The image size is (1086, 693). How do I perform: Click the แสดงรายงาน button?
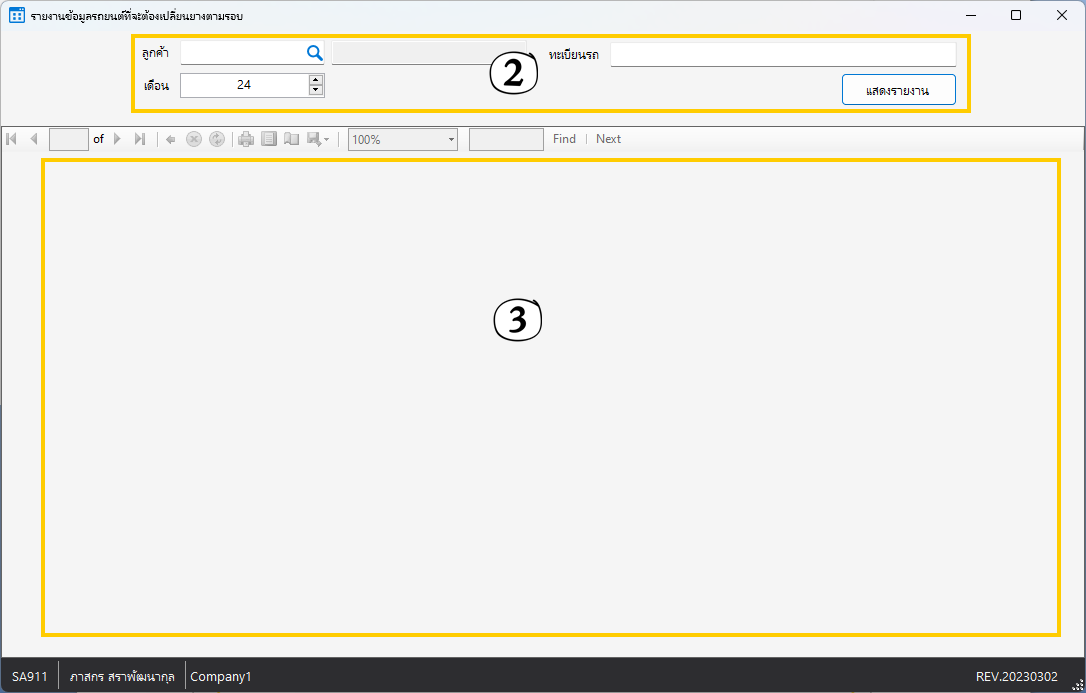click(x=898, y=90)
